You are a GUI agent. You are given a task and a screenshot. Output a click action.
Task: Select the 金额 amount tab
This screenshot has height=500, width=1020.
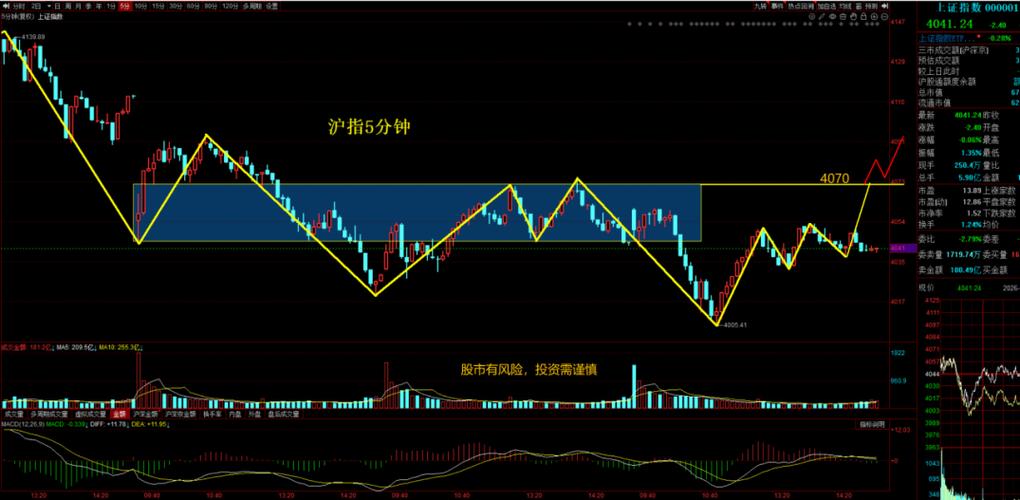pyautogui.click(x=120, y=414)
